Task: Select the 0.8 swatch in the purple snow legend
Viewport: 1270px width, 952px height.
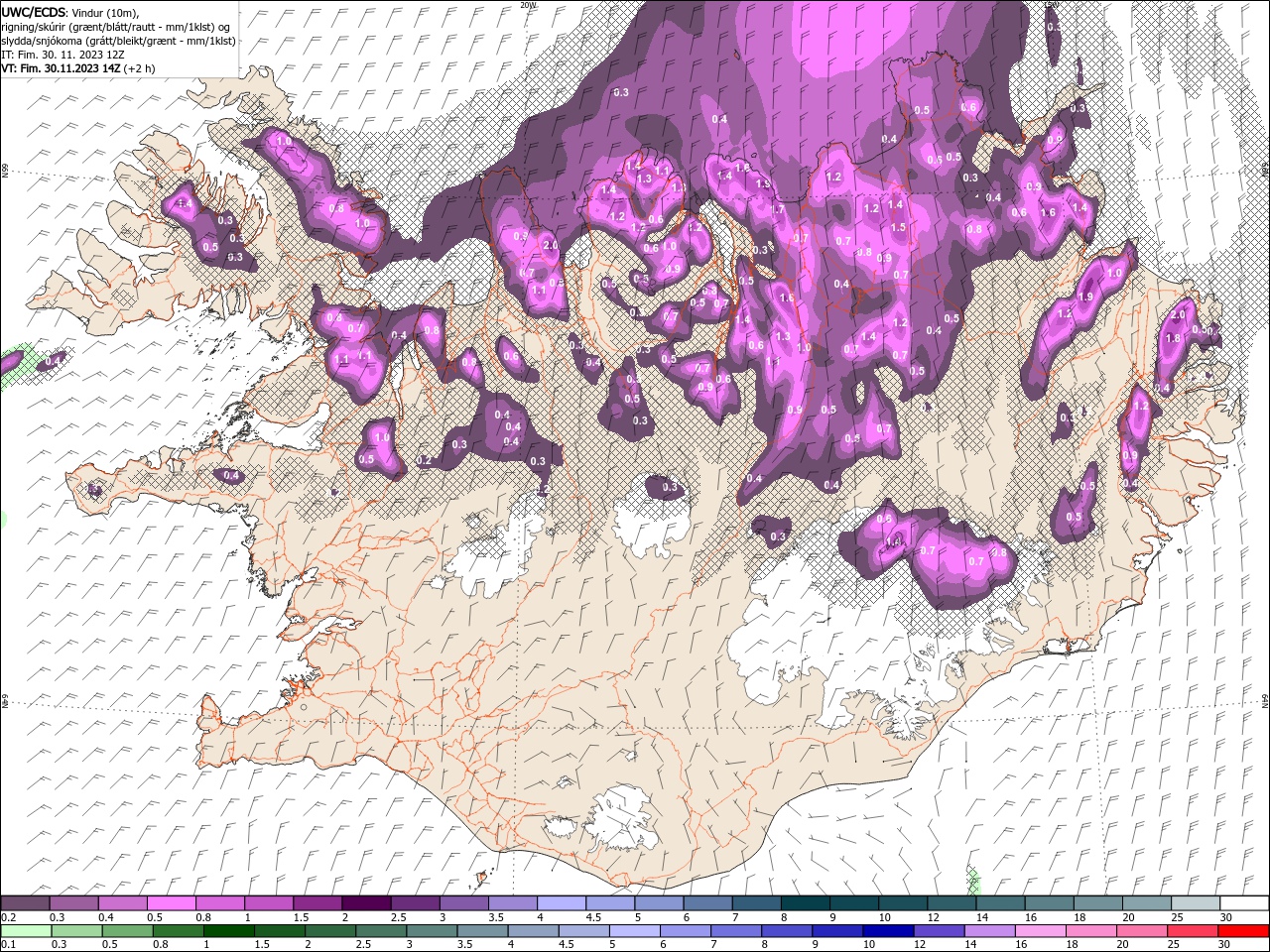Action: [219, 903]
